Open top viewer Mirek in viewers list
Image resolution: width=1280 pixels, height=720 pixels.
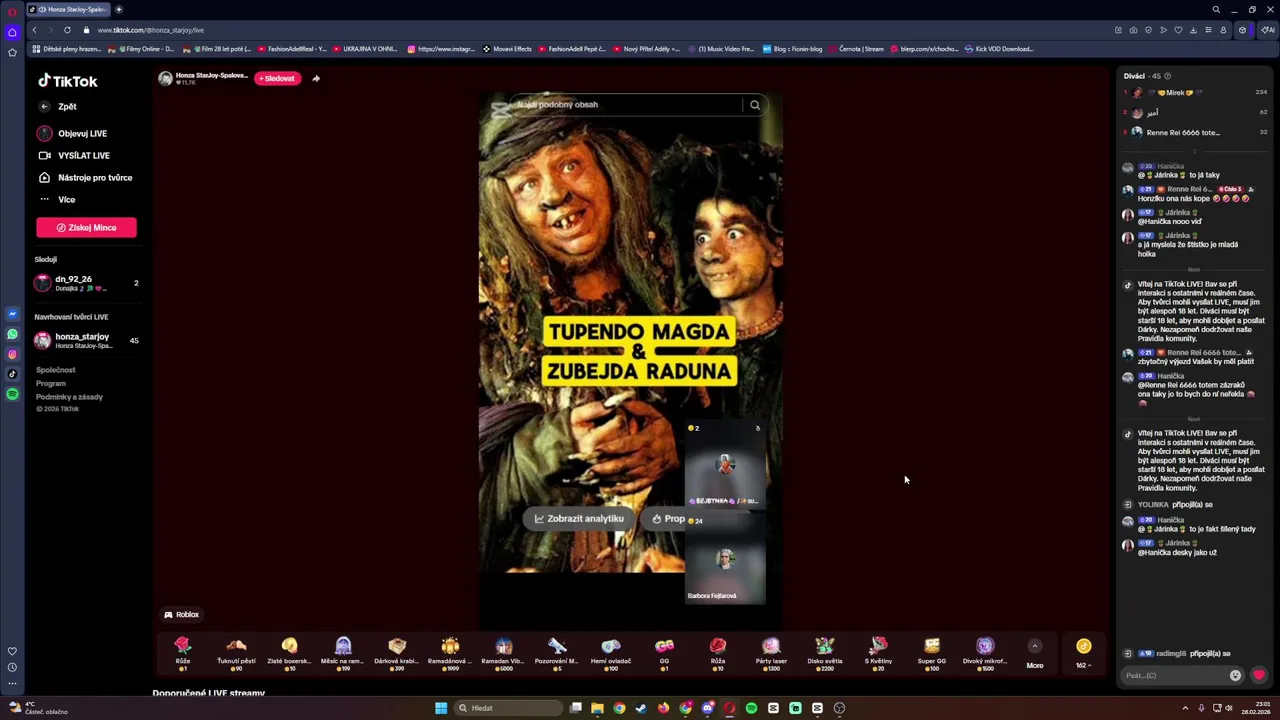(1196, 92)
